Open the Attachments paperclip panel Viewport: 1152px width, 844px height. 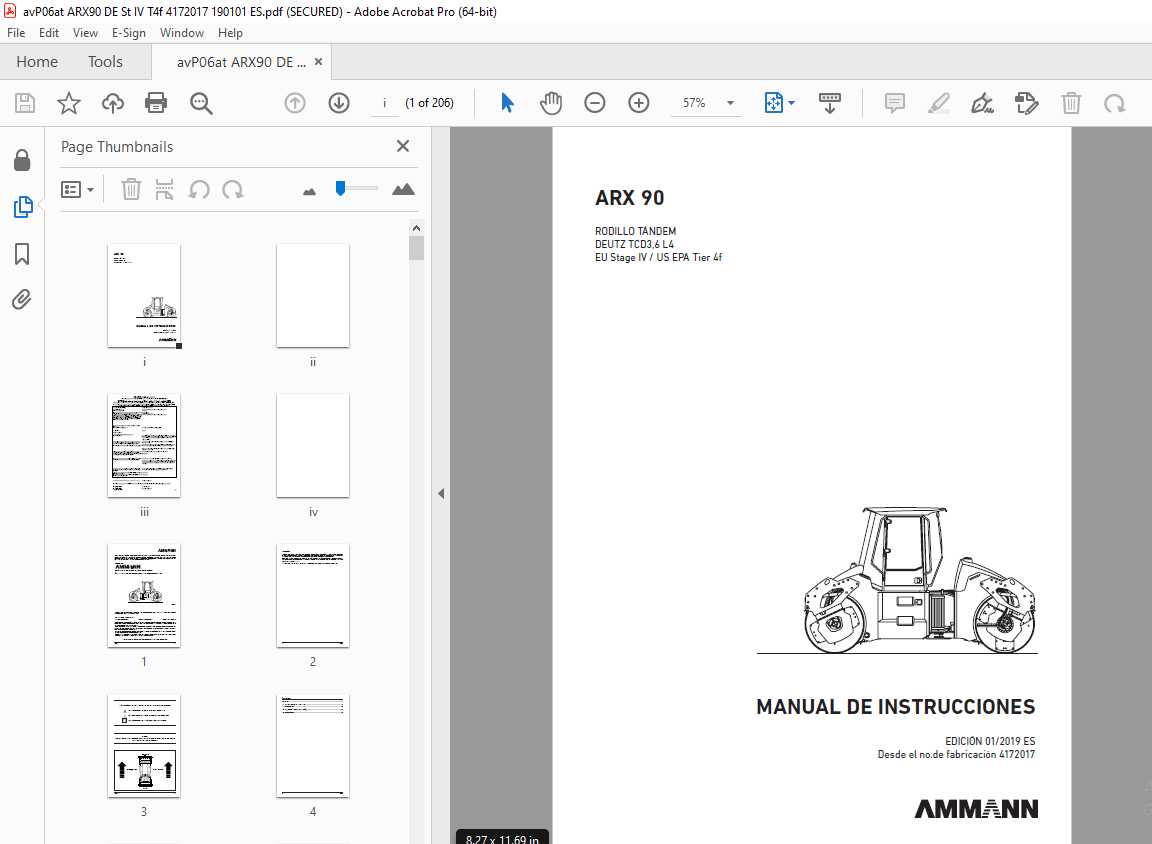21,300
